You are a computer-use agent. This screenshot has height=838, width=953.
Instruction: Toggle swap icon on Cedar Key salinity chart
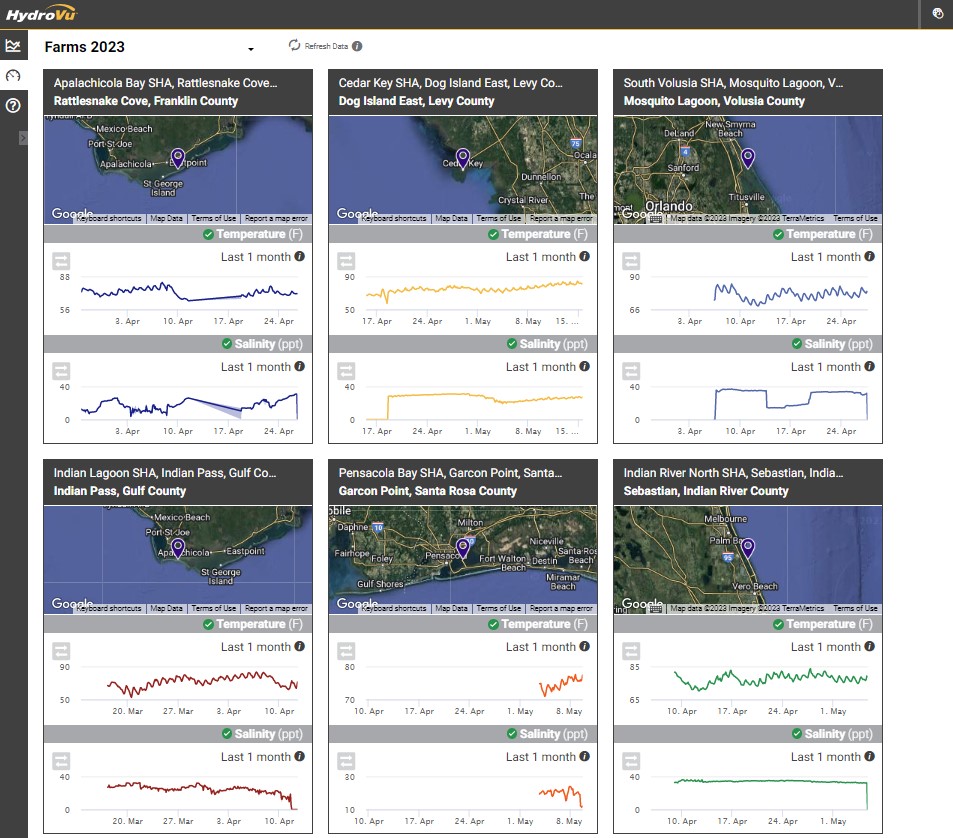point(346,371)
